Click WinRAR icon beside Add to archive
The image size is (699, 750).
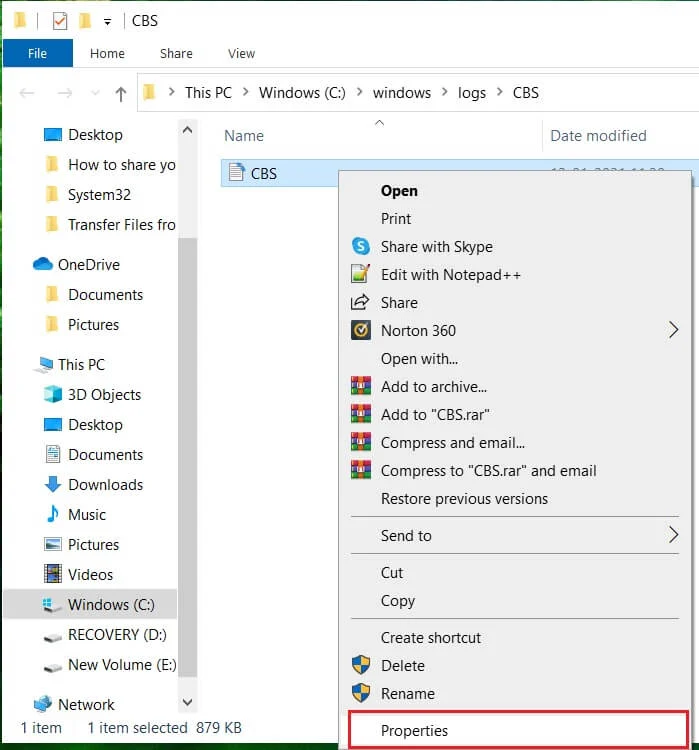point(361,386)
